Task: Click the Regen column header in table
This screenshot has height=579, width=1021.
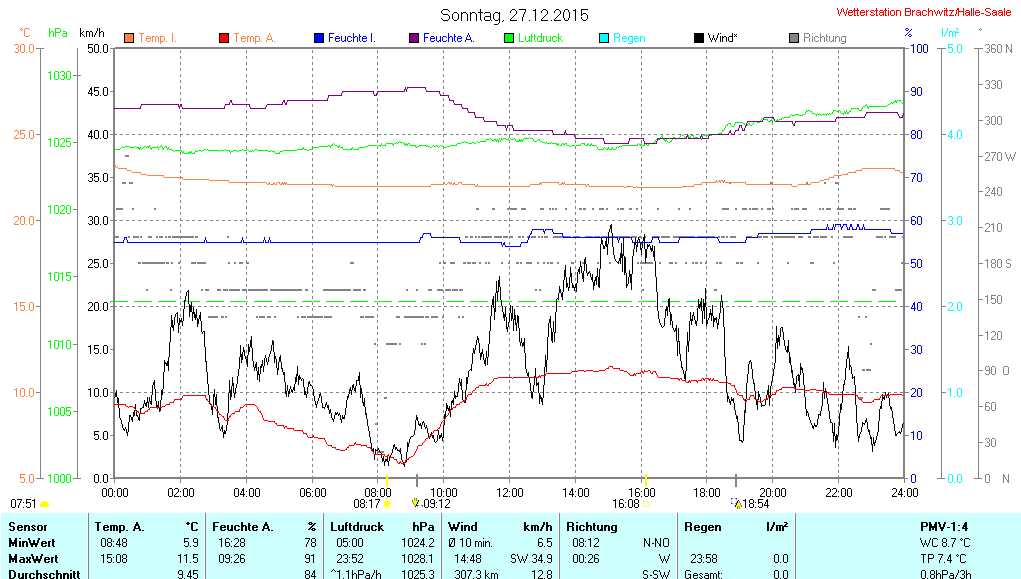Action: [x=703, y=526]
